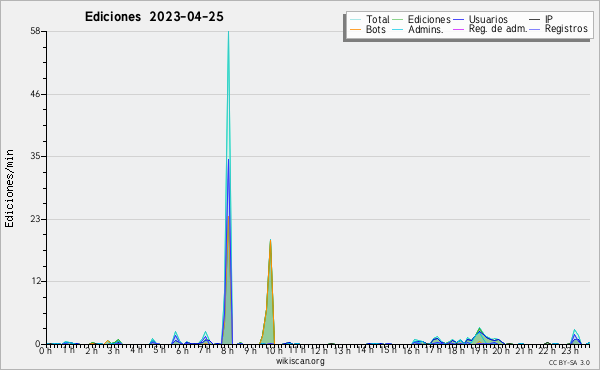Image resolution: width=600 pixels, height=370 pixels.
Task: Click the 'Ediciones' legend entry
Action: pos(429,19)
